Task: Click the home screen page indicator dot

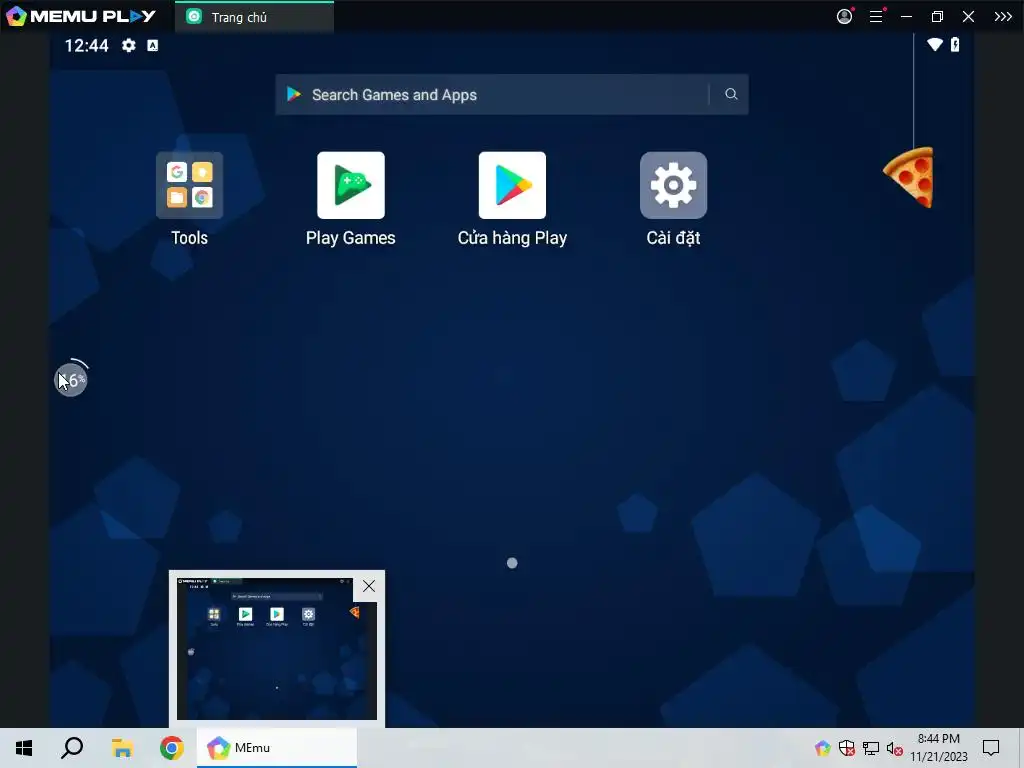Action: click(x=512, y=563)
